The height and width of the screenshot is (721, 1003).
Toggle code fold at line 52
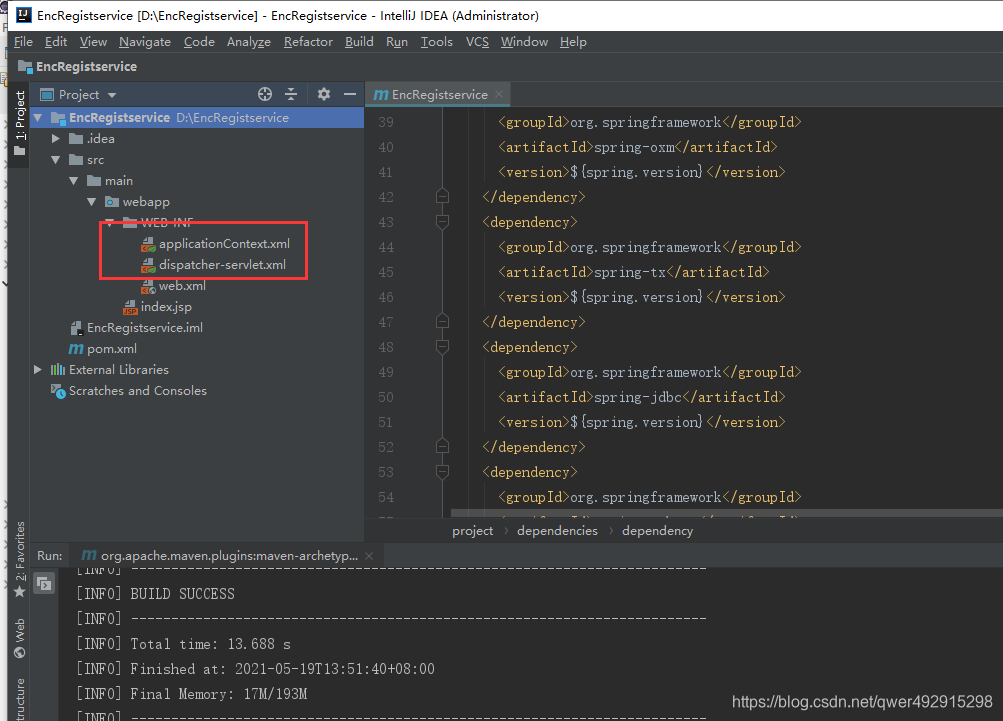[x=442, y=447]
